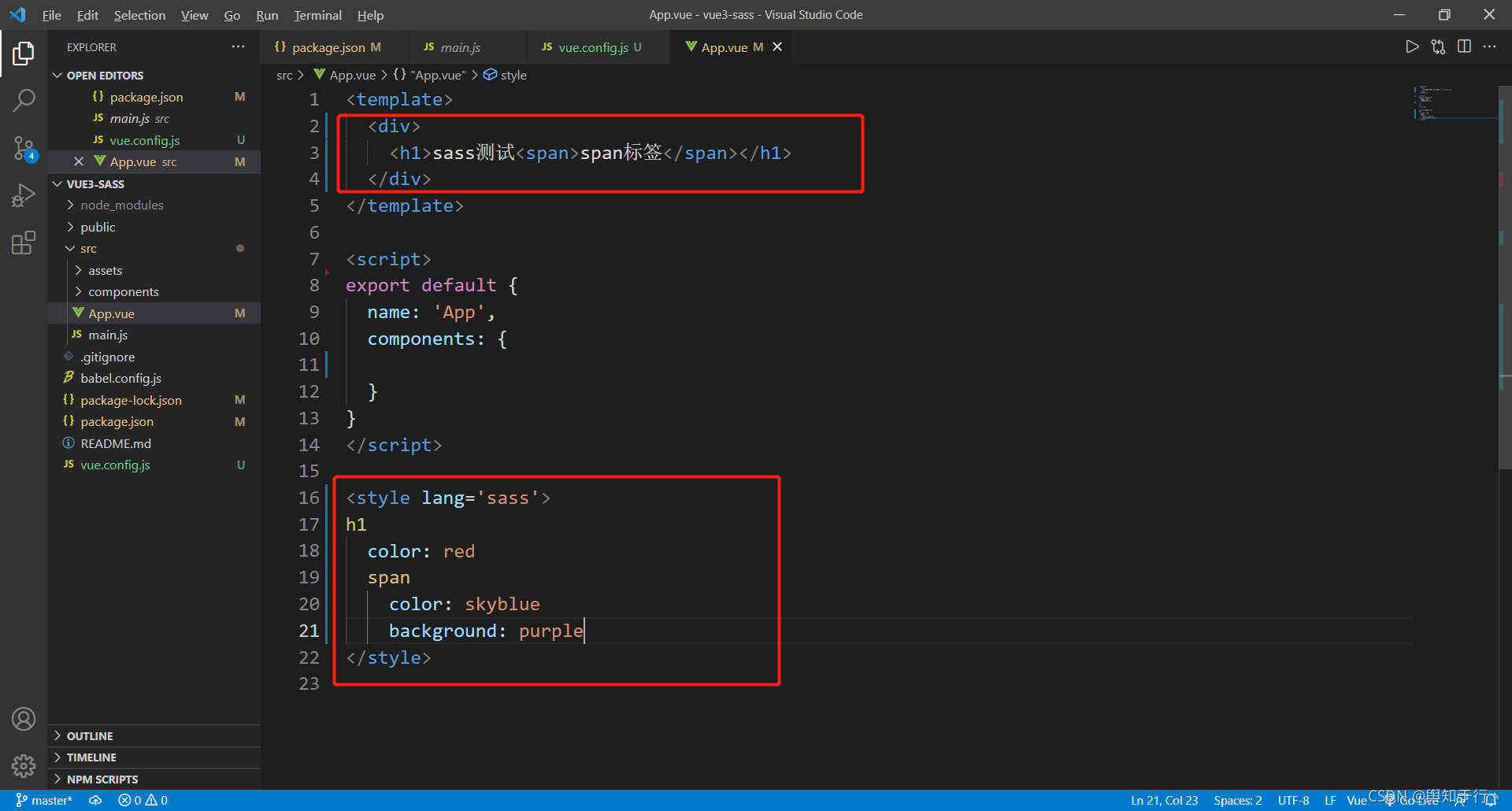Open README.md file
The height and width of the screenshot is (811, 1512).
click(154, 443)
